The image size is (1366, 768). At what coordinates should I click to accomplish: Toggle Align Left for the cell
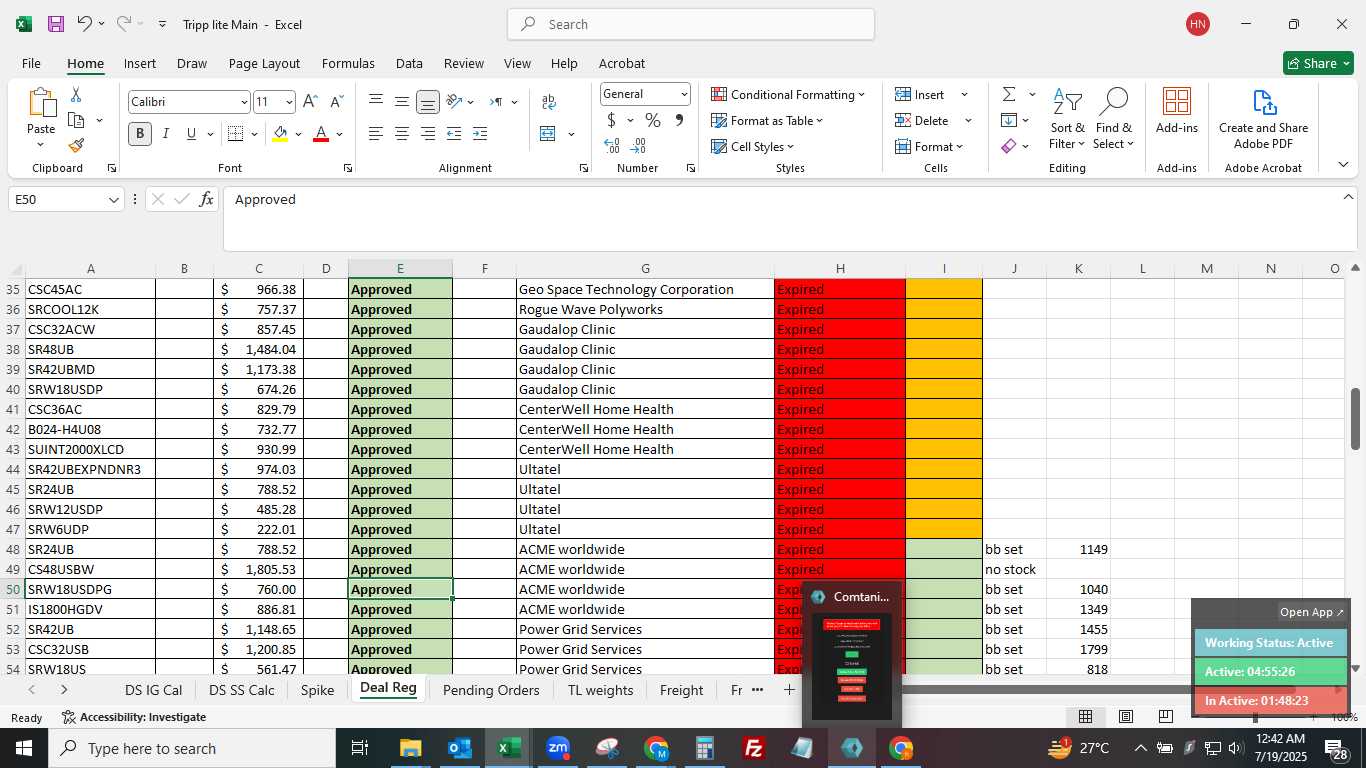[x=376, y=133]
